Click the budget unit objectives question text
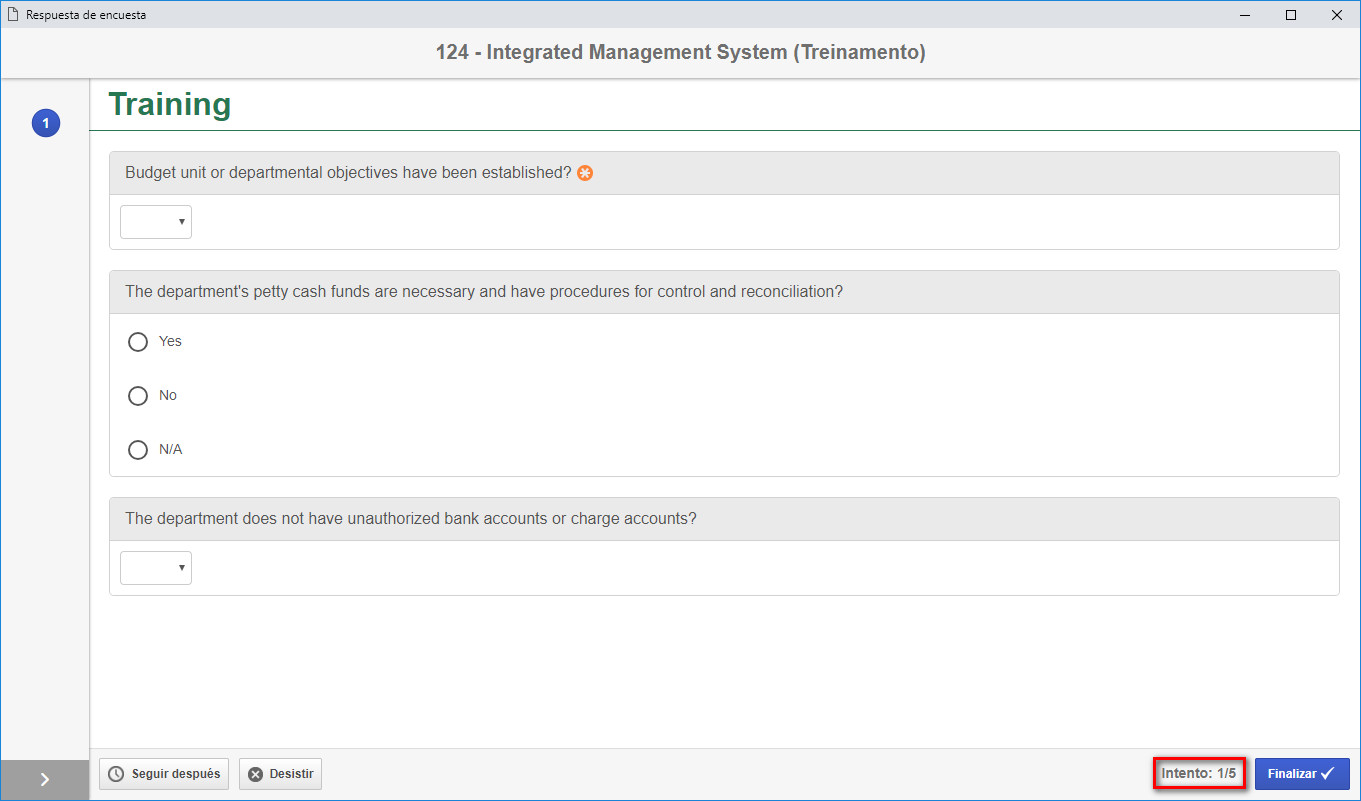 click(x=348, y=173)
